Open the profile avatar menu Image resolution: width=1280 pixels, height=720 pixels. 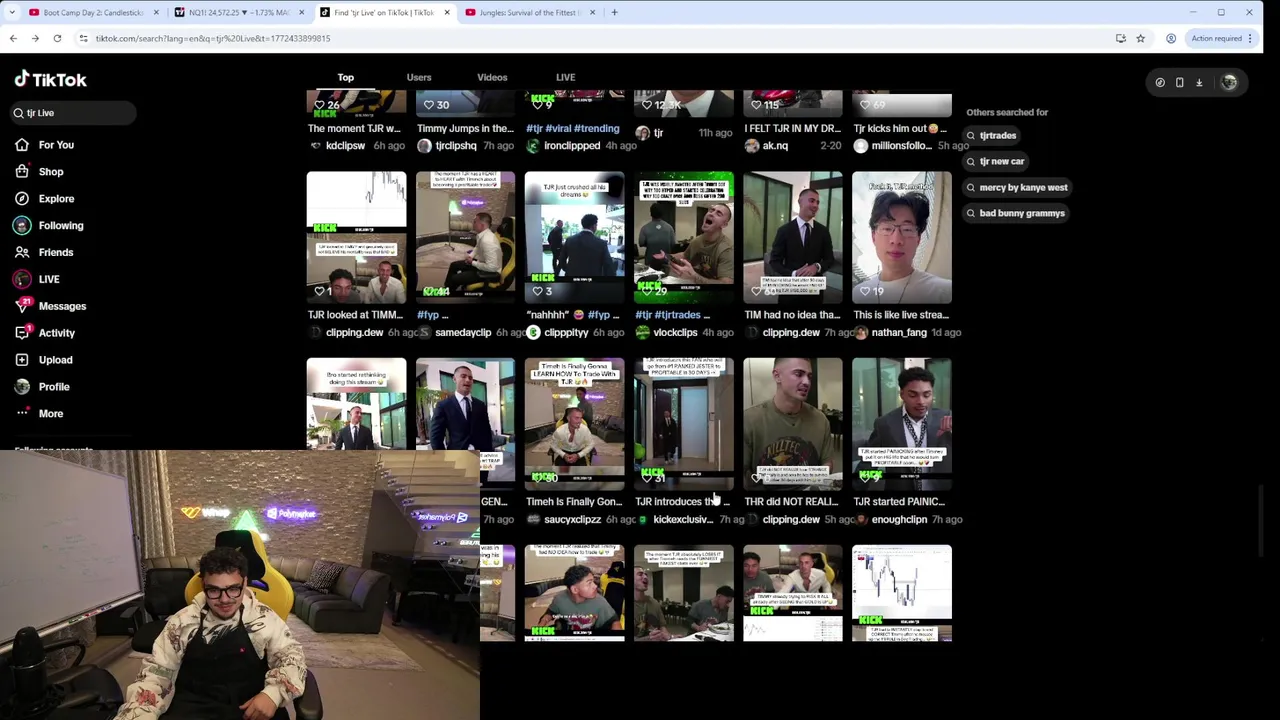click(x=1229, y=83)
